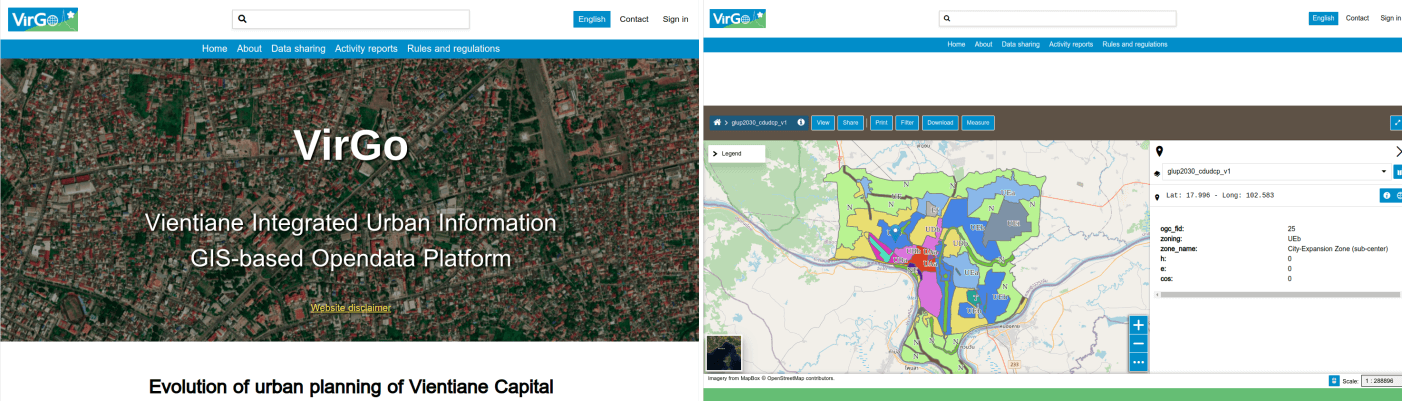Click Sign in on the map window
The width and height of the screenshot is (1402, 401).
[1390, 18]
